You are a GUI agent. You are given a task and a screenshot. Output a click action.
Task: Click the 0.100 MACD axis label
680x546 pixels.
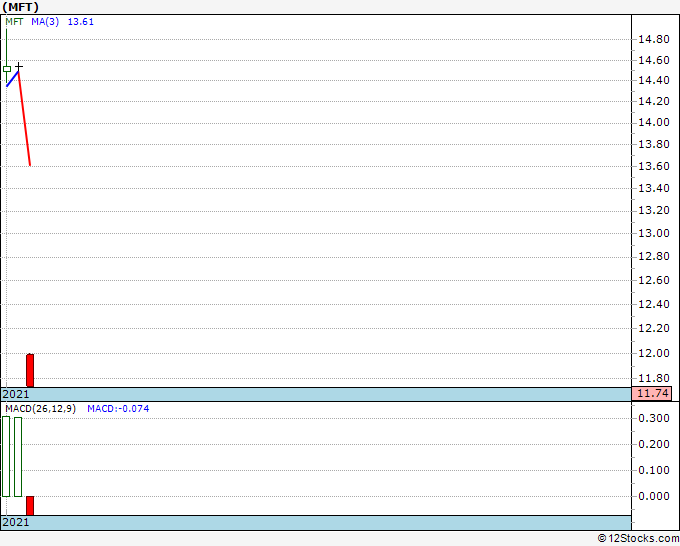[654, 471]
